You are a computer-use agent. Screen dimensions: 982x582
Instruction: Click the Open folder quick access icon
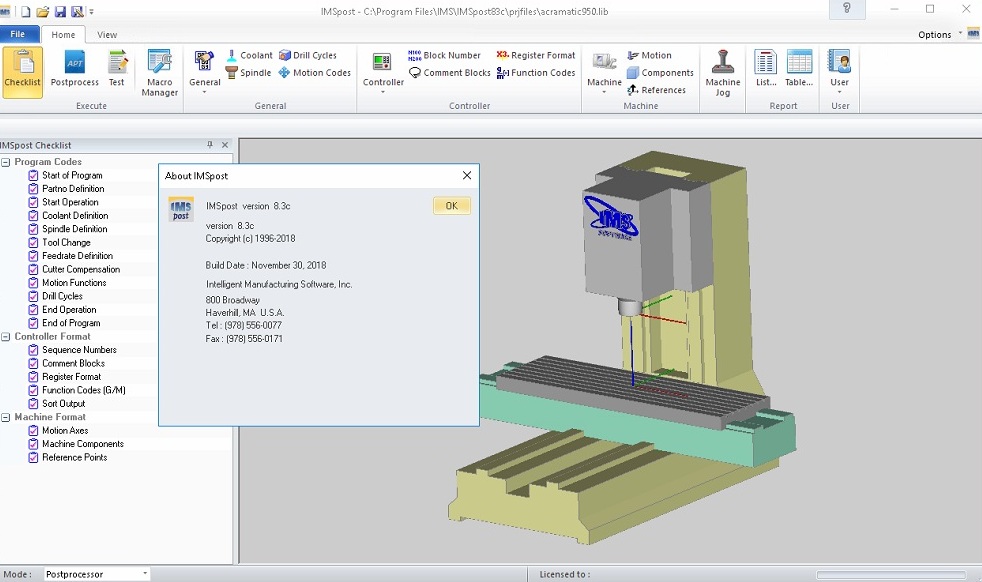tap(43, 11)
